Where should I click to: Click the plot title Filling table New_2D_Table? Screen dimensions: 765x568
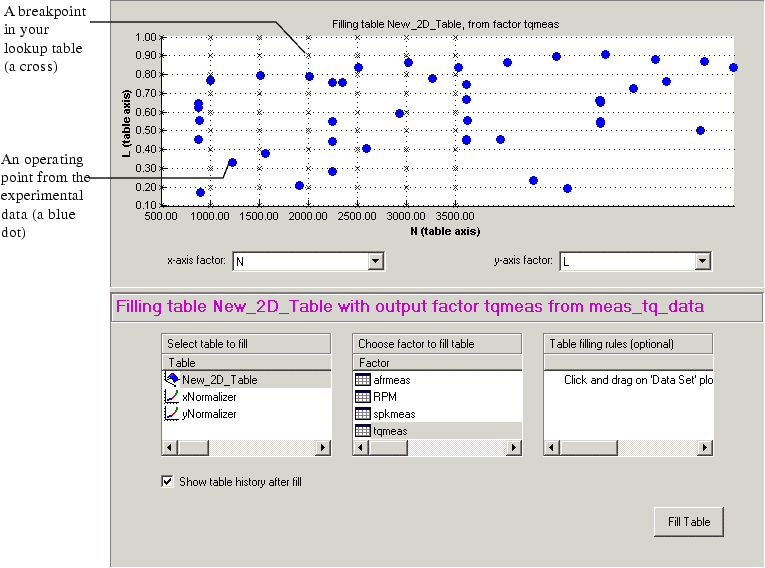[445, 24]
